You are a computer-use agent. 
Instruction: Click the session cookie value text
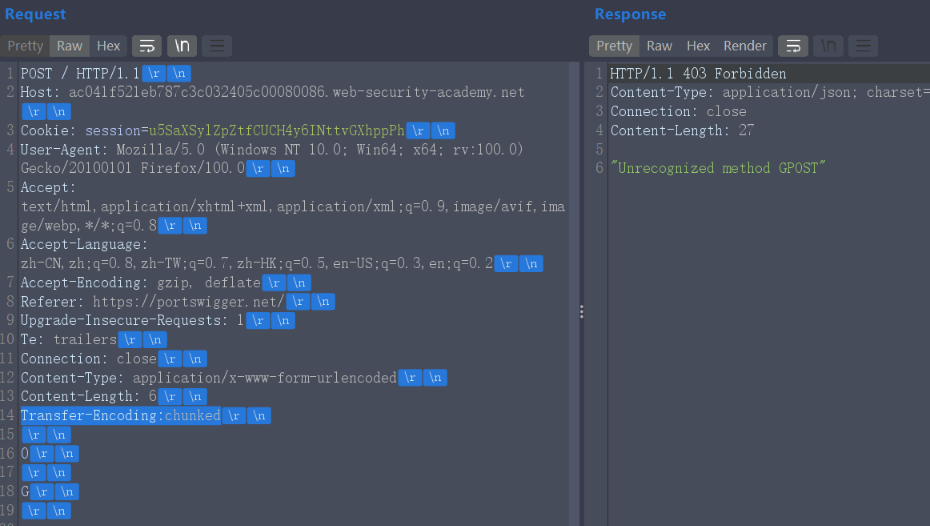pyautogui.click(x=276, y=130)
